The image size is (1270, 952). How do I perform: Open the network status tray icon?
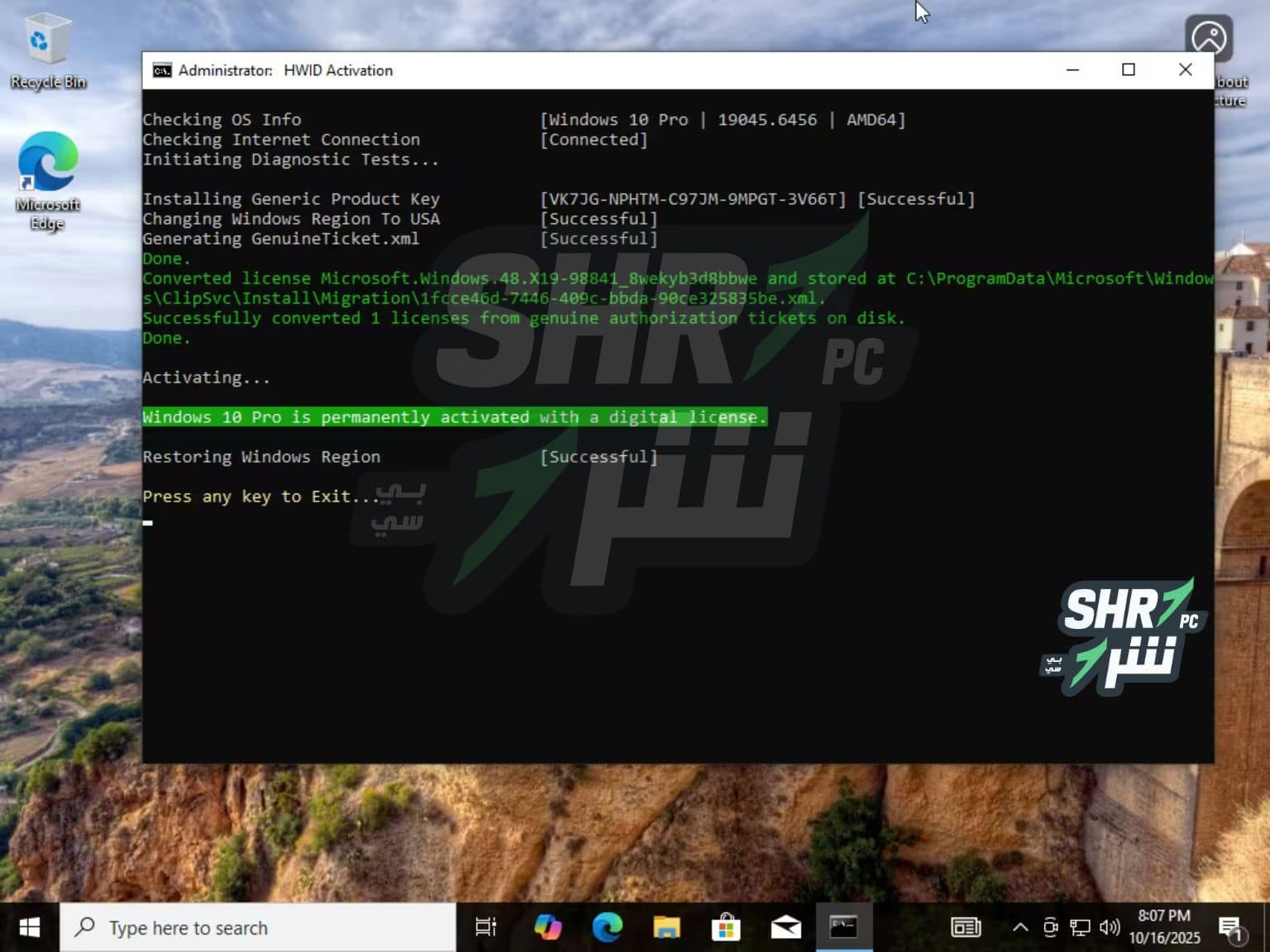[1080, 927]
